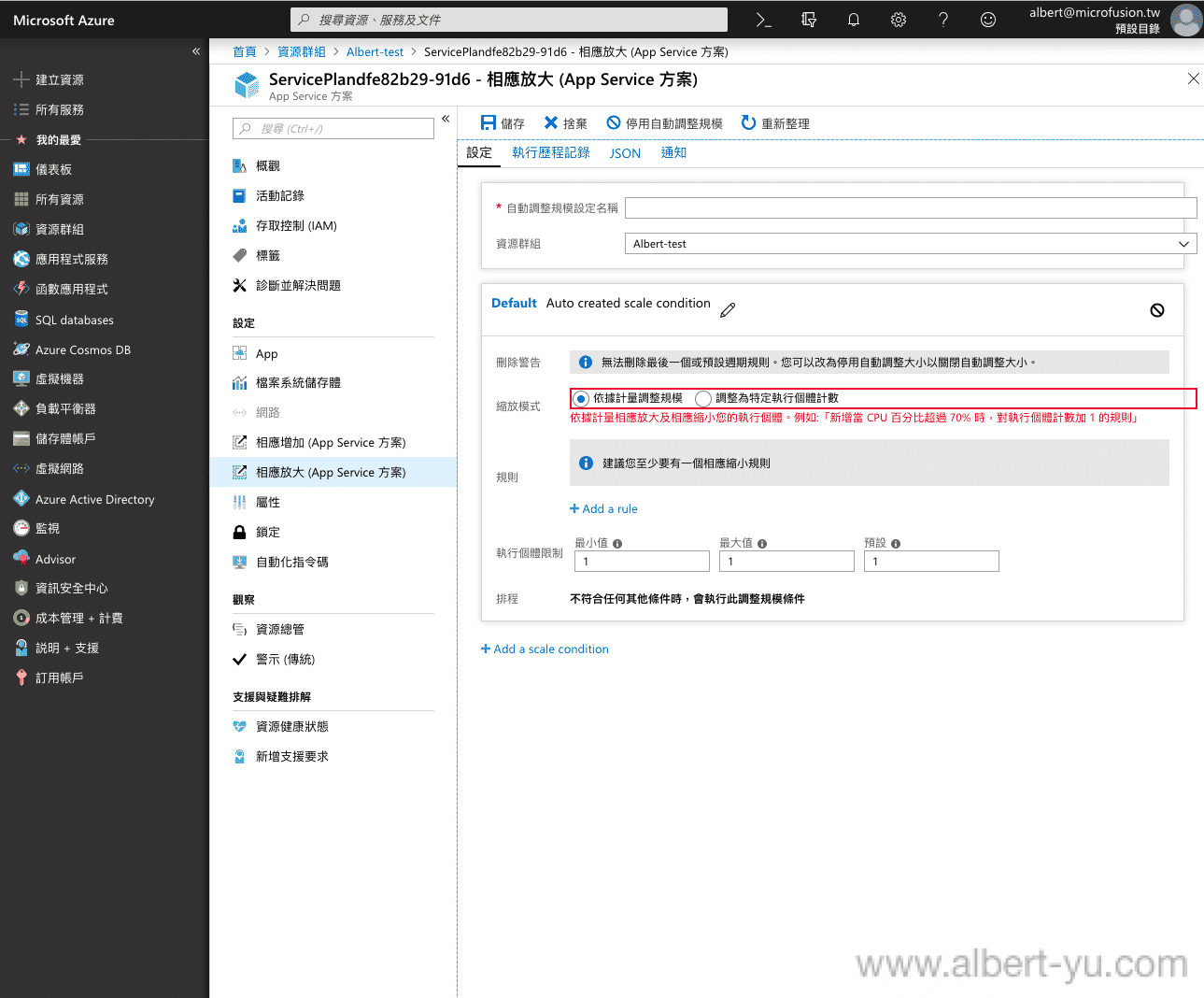Screen dimensions: 1204x998
Task: Click the 最大值 instance limit field
Action: point(786,561)
